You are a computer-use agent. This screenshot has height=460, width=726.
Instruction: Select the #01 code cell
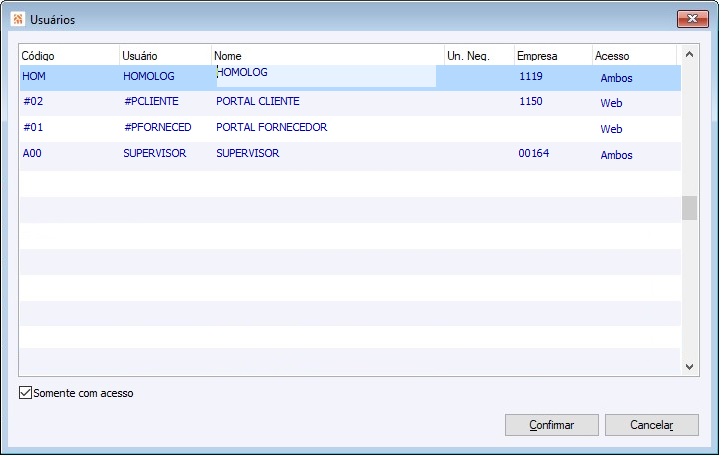(x=33, y=127)
